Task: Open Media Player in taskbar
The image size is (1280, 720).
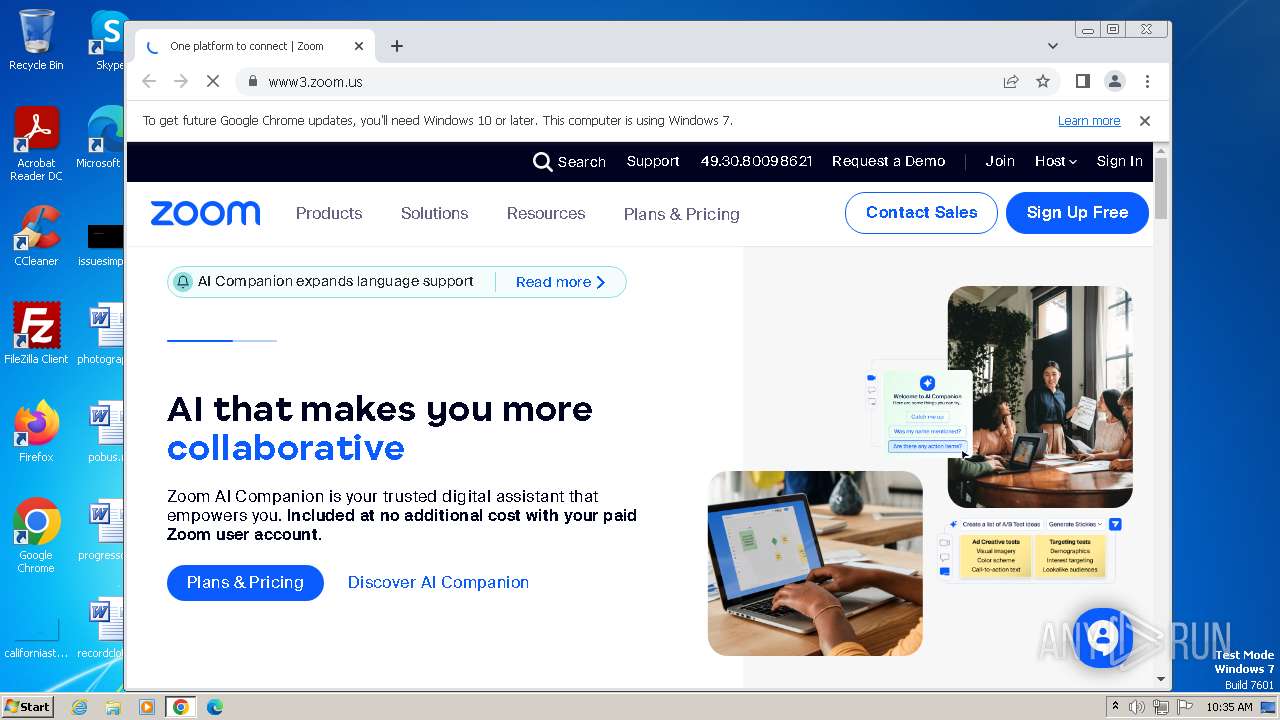Action: [x=147, y=707]
